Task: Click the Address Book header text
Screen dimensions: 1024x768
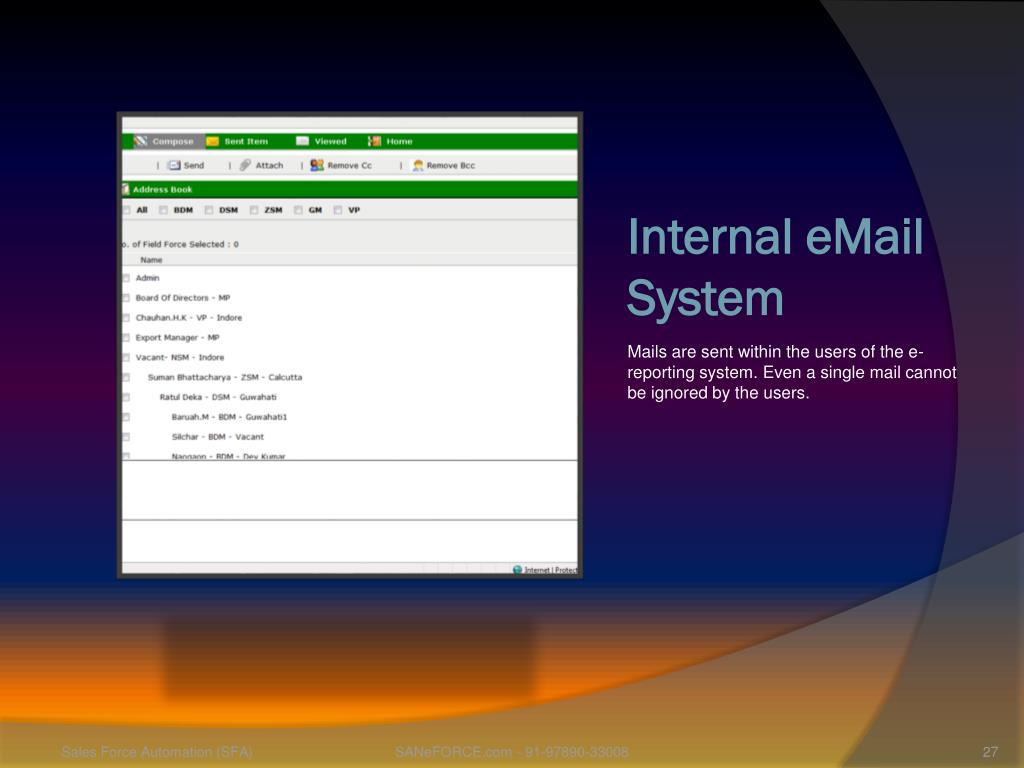Action: point(163,189)
